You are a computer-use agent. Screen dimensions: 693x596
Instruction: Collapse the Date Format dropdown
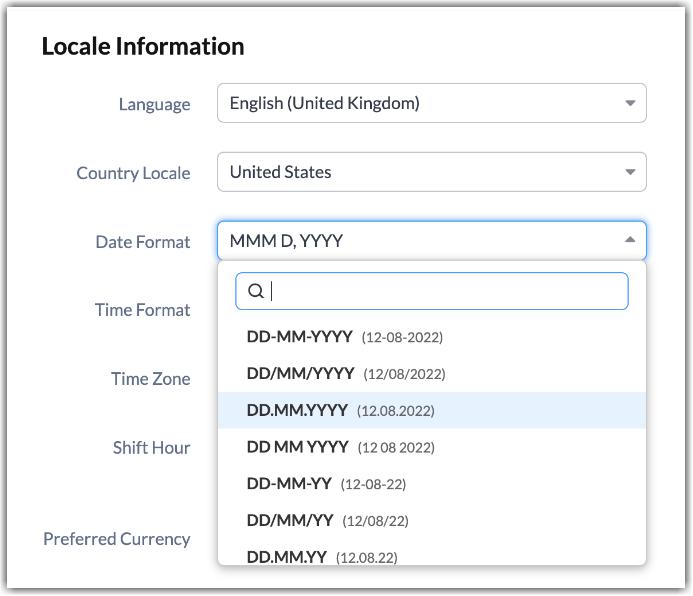pos(431,240)
